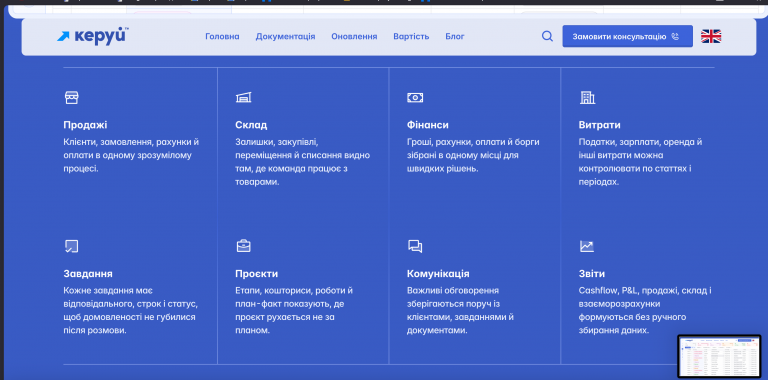
Task: Click the text starting 'Cashflow, P&L, продажі'
Action: click(x=645, y=310)
